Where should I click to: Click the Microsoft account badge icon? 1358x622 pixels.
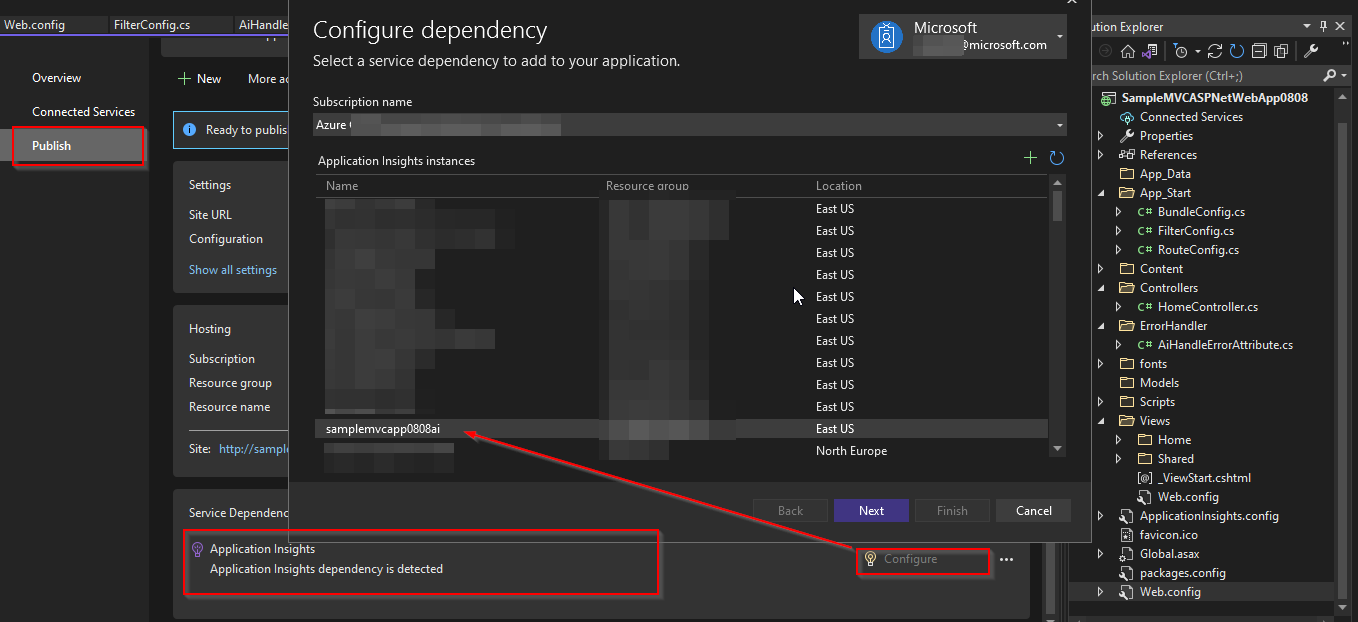click(886, 36)
